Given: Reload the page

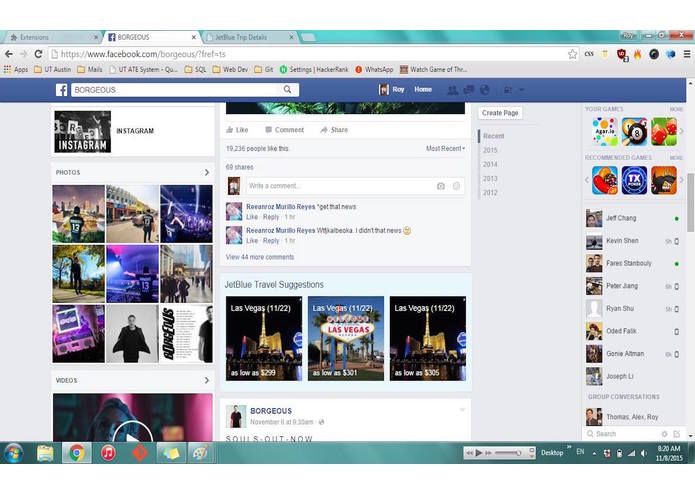Looking at the screenshot, I should [38, 54].
